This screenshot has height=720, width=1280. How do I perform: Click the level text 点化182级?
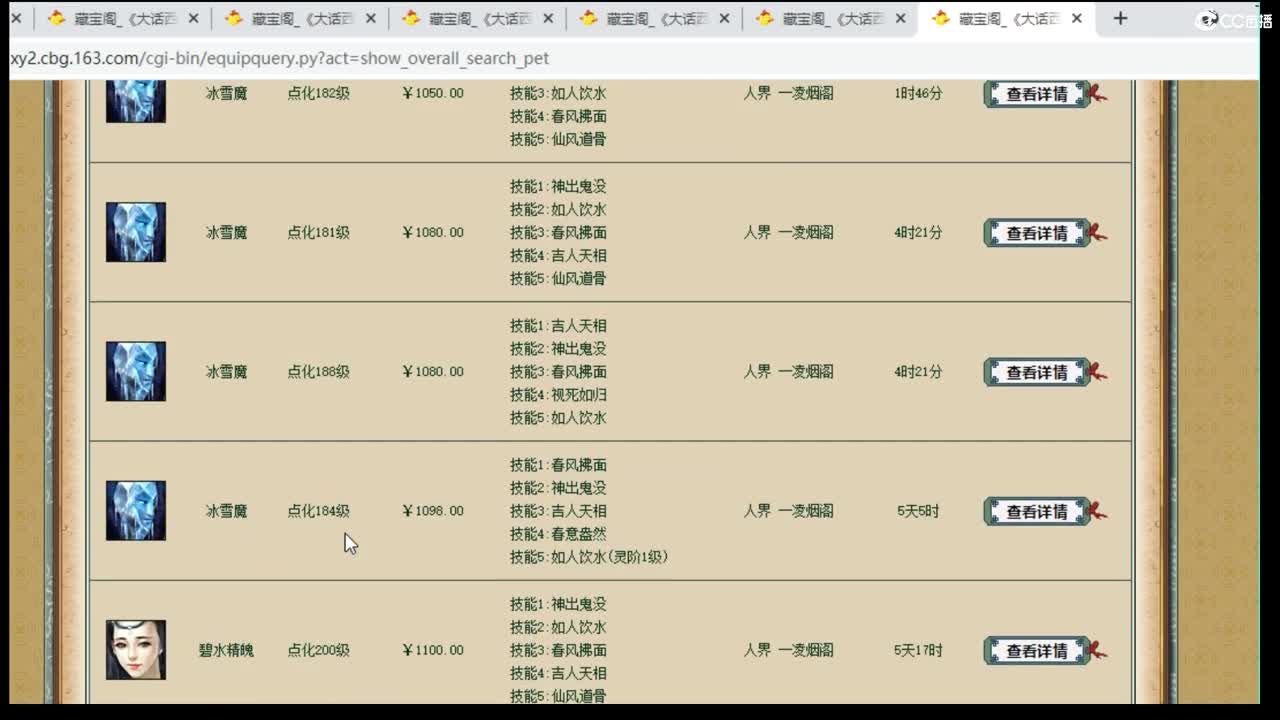pos(318,93)
